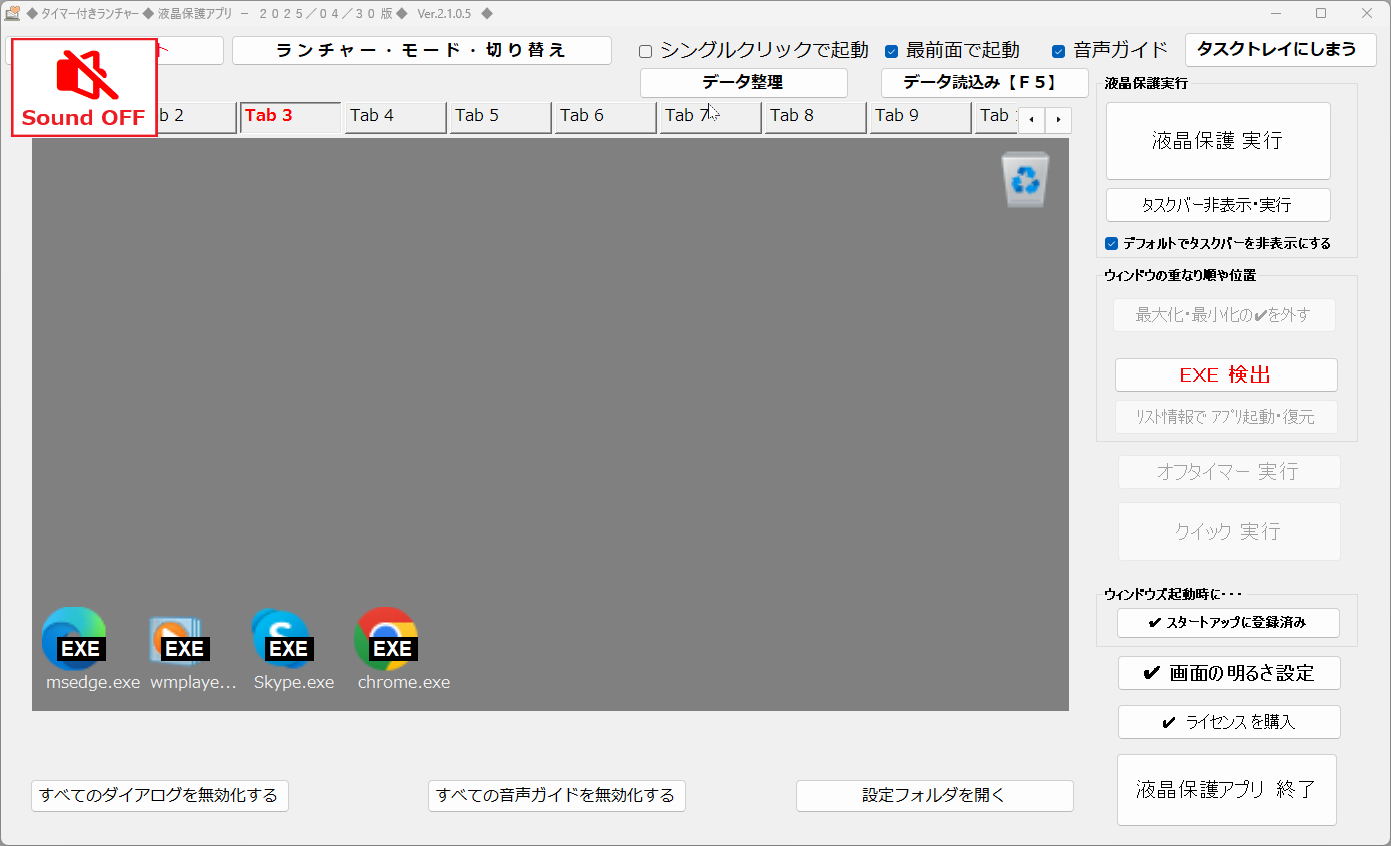Open 画面の明るさ設定 brightness settings
This screenshot has width=1391, height=846.
coord(1228,673)
